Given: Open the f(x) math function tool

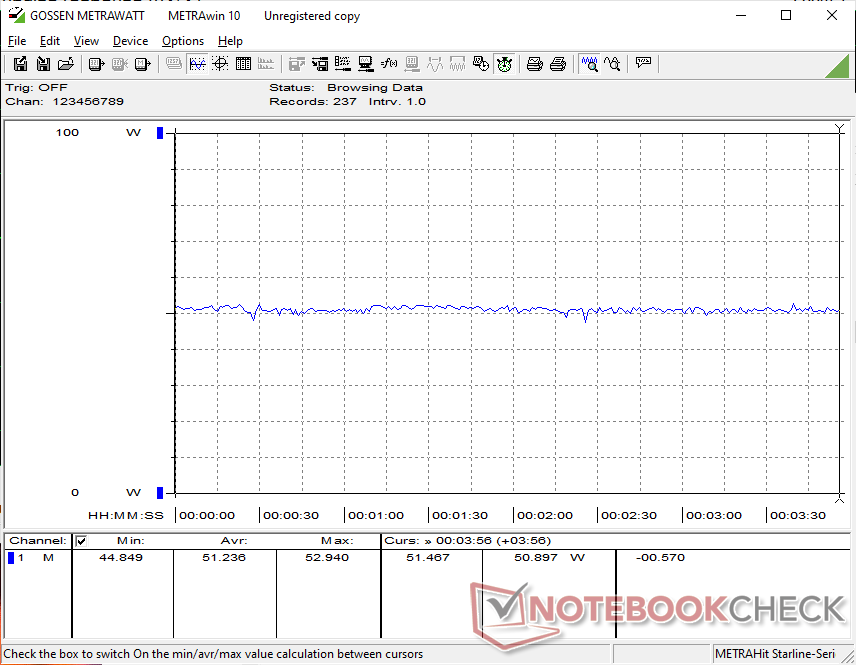Looking at the screenshot, I should click(389, 64).
